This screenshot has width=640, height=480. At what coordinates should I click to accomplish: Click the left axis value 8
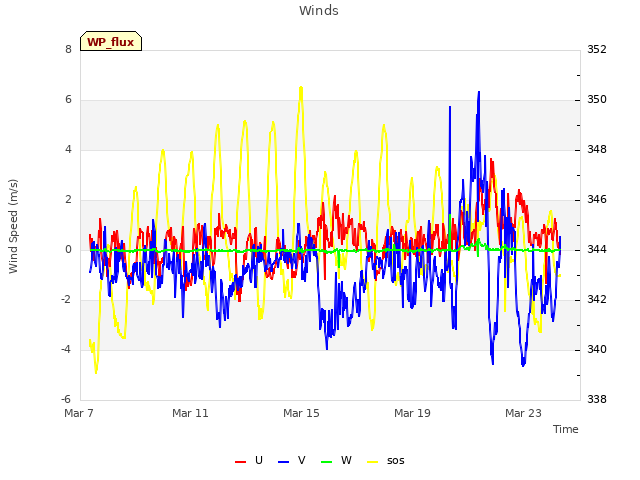coord(68,49)
